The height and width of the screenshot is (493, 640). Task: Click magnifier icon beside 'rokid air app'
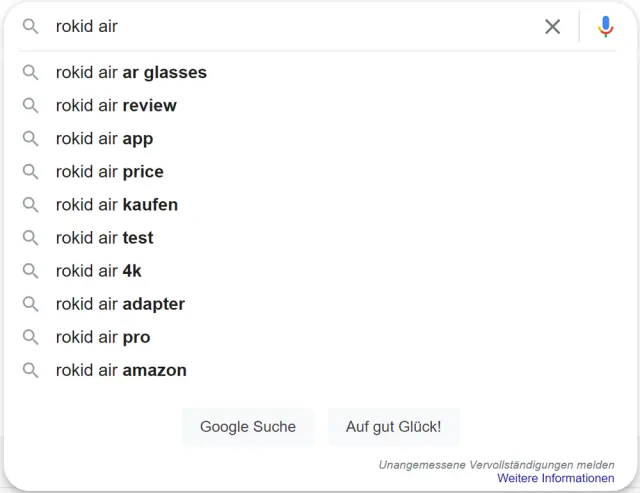point(31,139)
